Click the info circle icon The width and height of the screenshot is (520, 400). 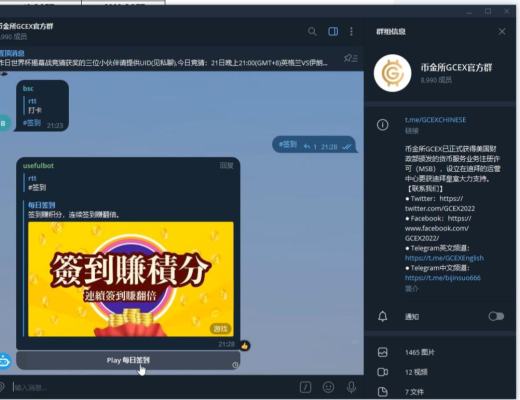(x=382, y=125)
